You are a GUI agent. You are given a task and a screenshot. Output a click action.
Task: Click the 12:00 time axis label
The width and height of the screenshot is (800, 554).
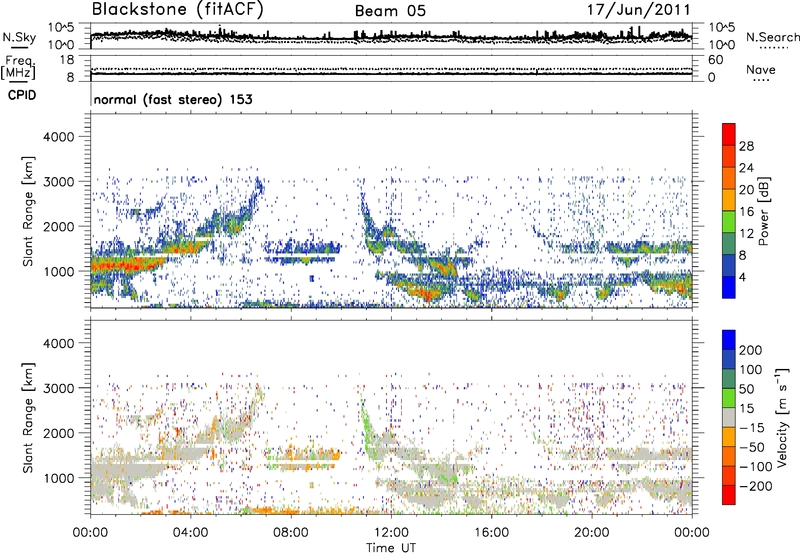tap(391, 533)
